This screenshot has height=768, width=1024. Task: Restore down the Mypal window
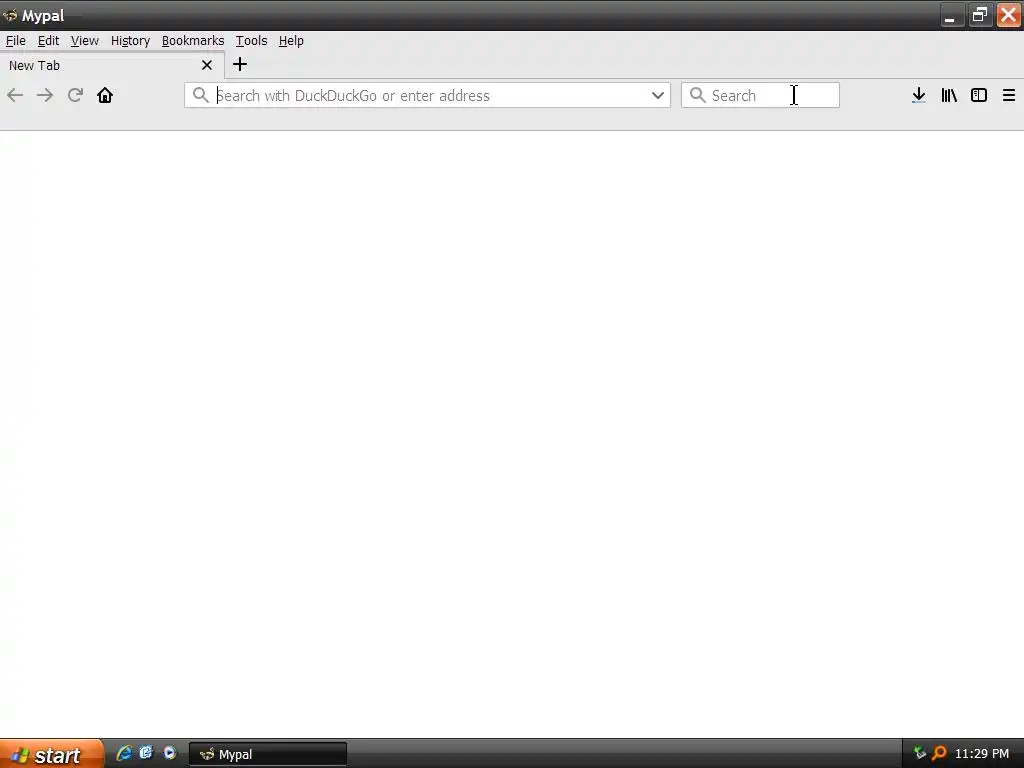[979, 15]
